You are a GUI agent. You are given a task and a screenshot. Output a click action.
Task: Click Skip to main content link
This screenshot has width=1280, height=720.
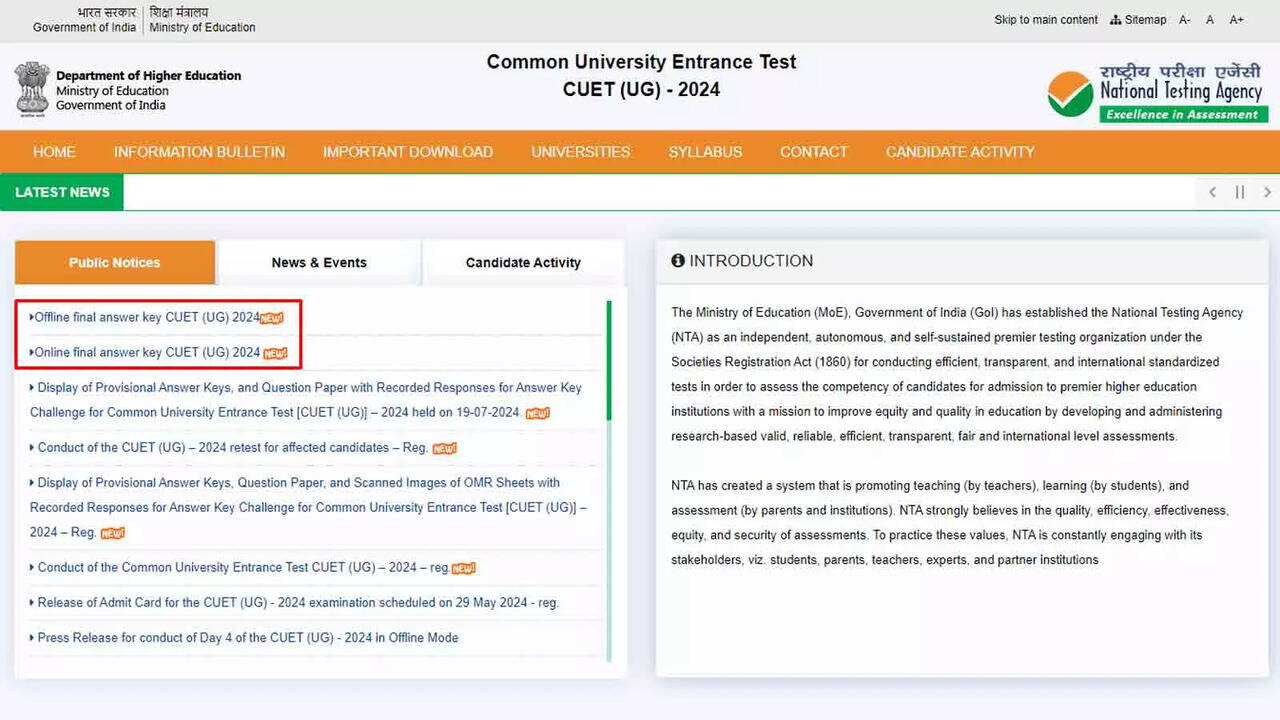coord(1046,20)
